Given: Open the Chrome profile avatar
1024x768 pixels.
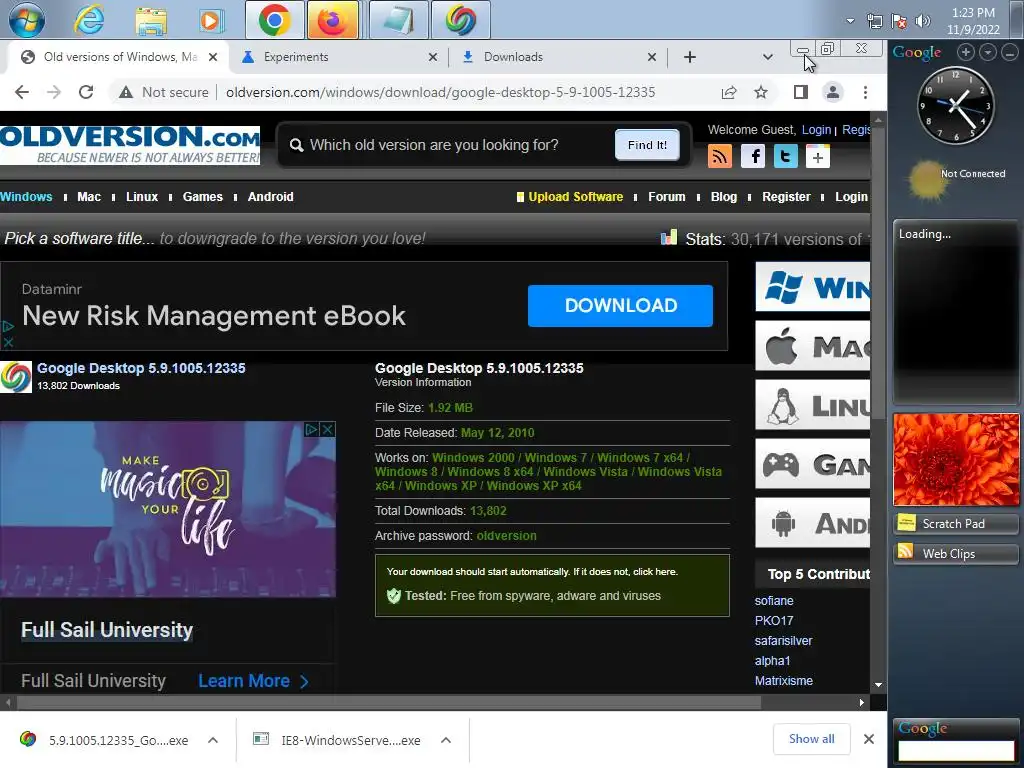Looking at the screenshot, I should (x=833, y=92).
